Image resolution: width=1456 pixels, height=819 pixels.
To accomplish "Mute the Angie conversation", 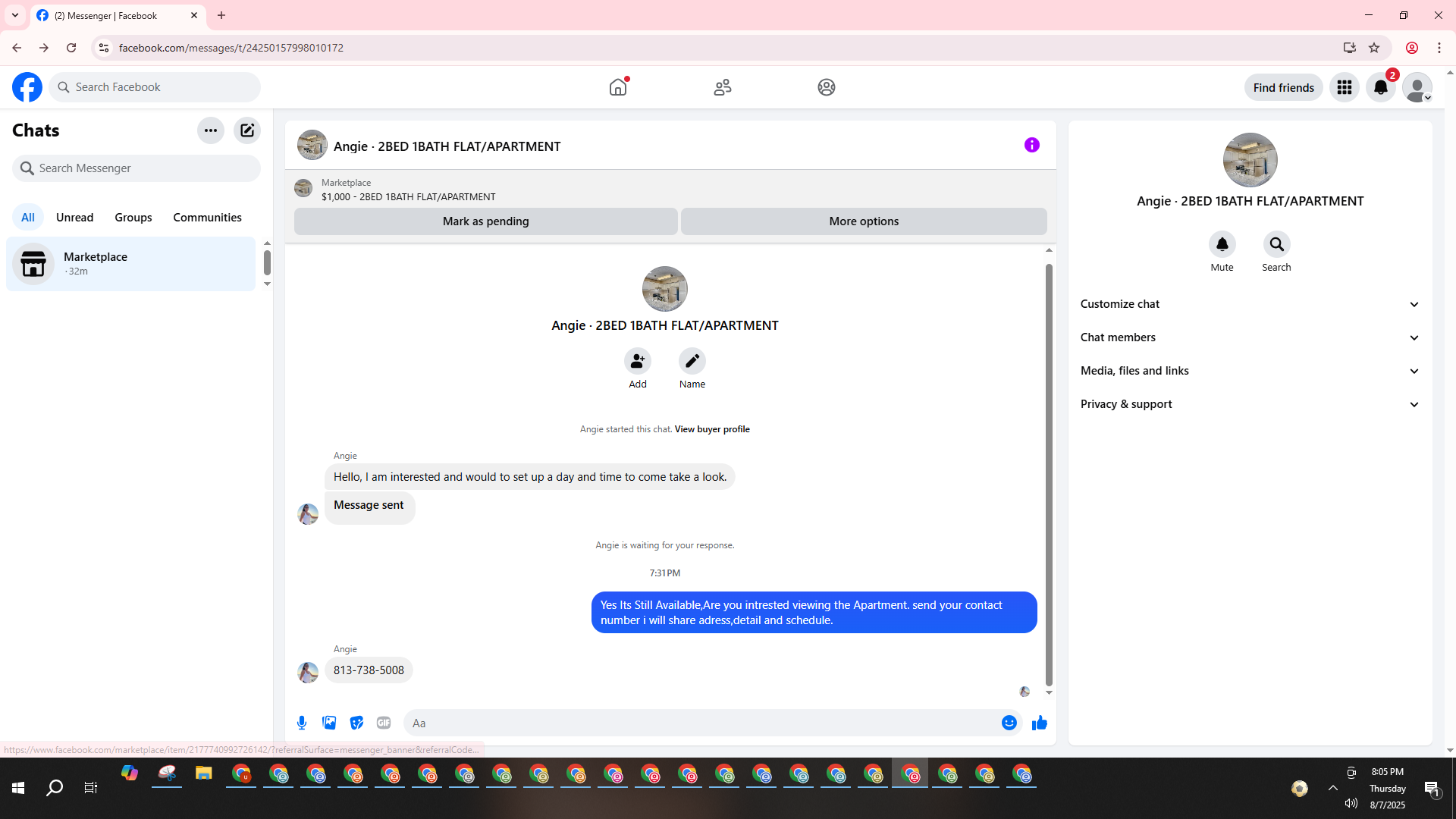I will coord(1222,244).
